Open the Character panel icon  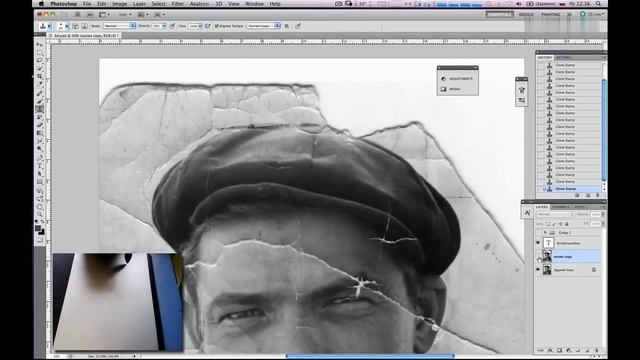click(527, 213)
